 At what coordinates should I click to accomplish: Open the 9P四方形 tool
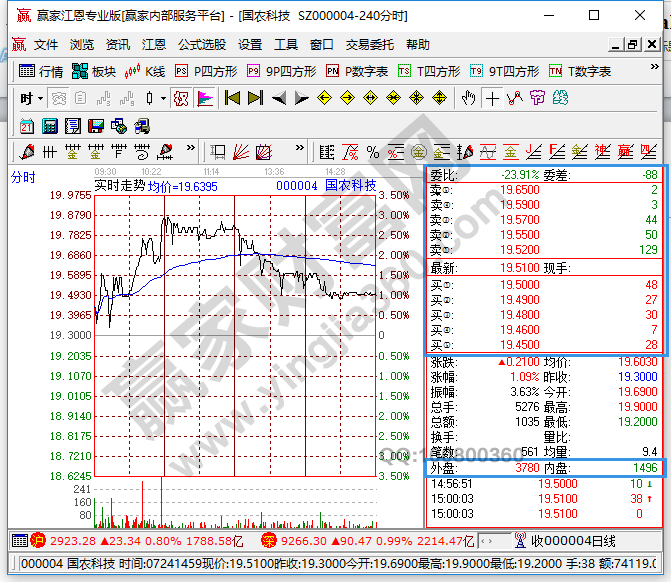(x=282, y=72)
